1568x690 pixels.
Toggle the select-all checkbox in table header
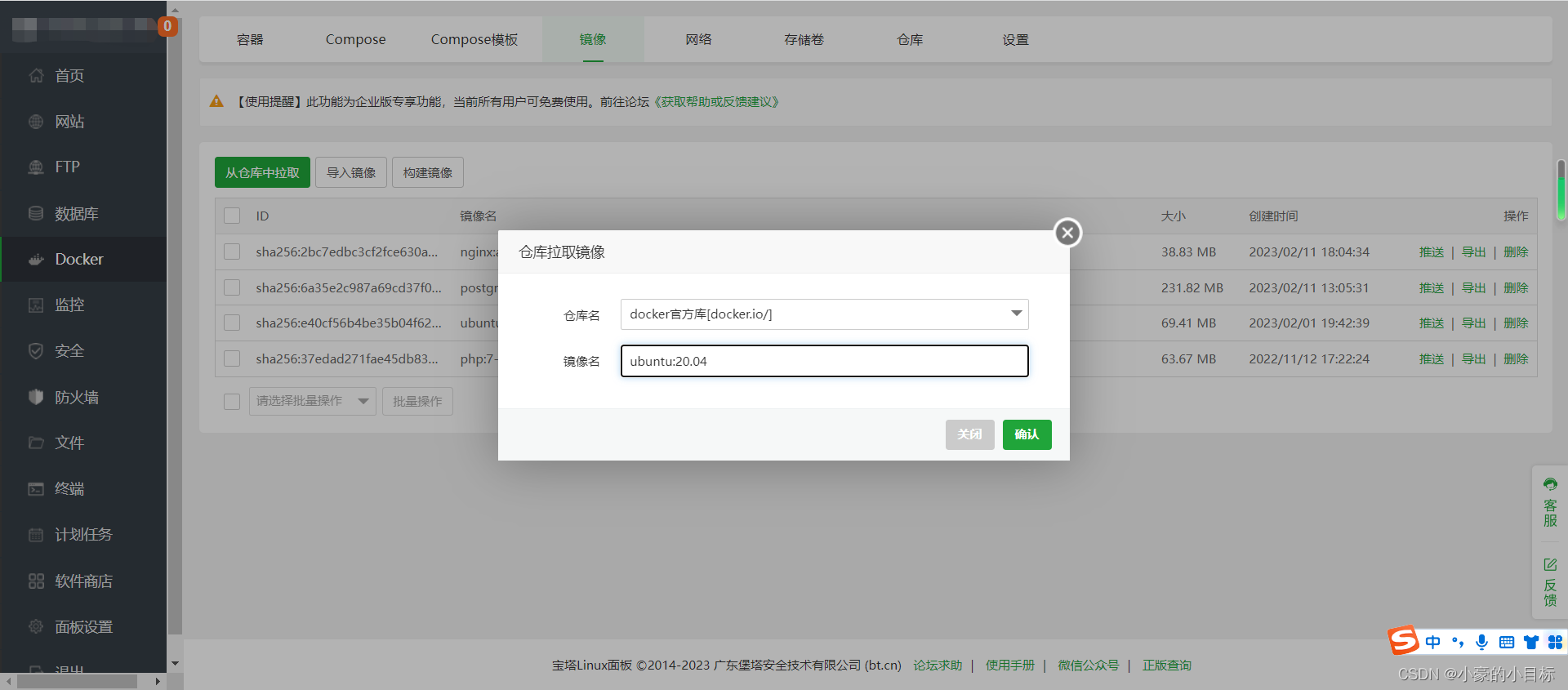click(x=232, y=216)
